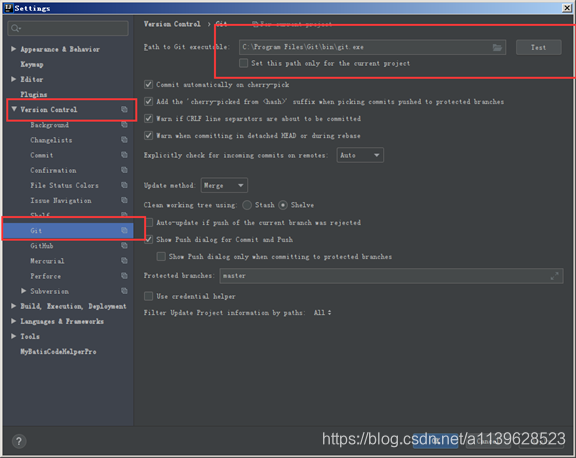Toggle 'Warn if CRLF line separators' checkbox
This screenshot has width=576, height=458.
pyautogui.click(x=148, y=118)
